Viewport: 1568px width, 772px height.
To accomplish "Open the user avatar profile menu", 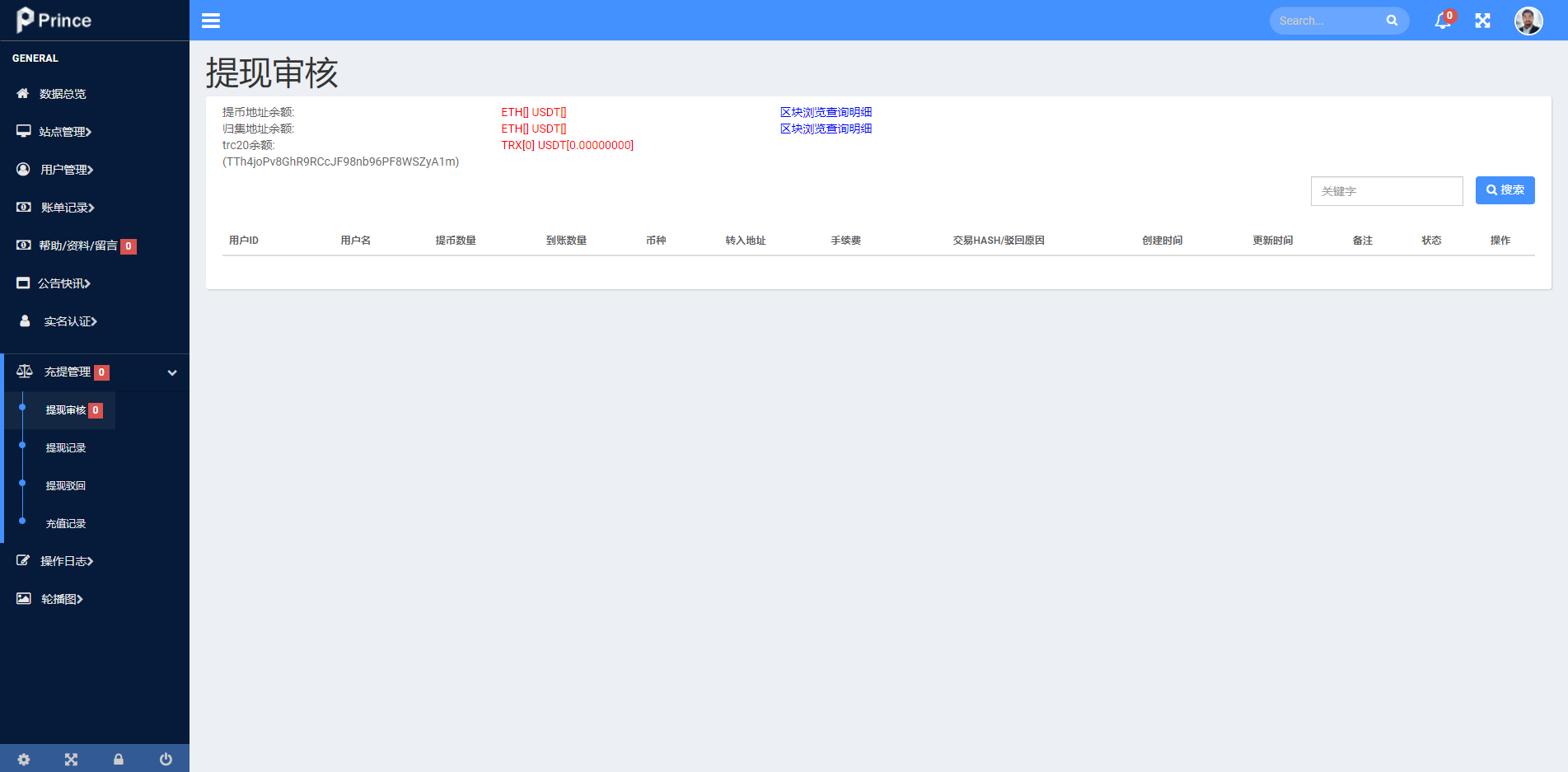I will click(1528, 21).
